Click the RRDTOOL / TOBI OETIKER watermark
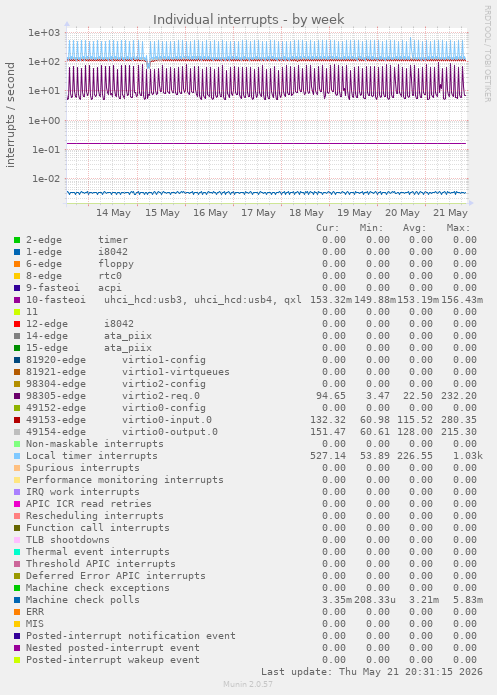Image resolution: width=497 pixels, height=695 pixels. click(487, 54)
